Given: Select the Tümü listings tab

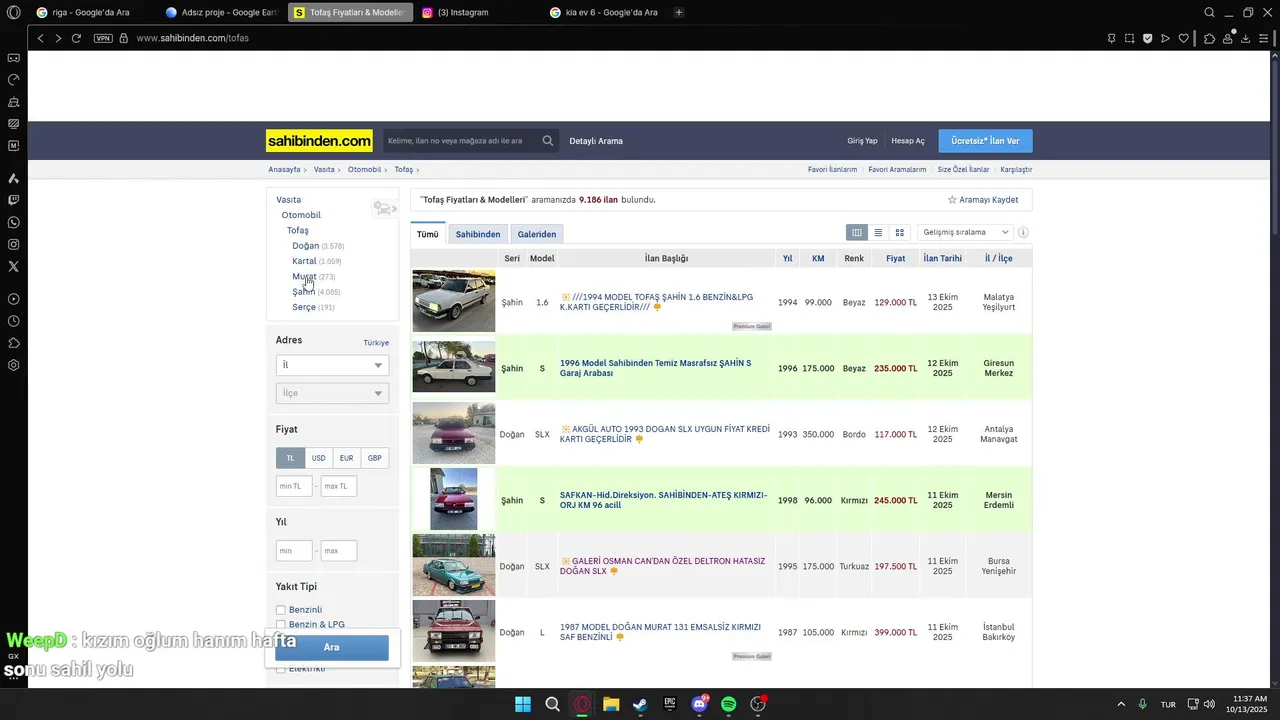Looking at the screenshot, I should point(428,234).
